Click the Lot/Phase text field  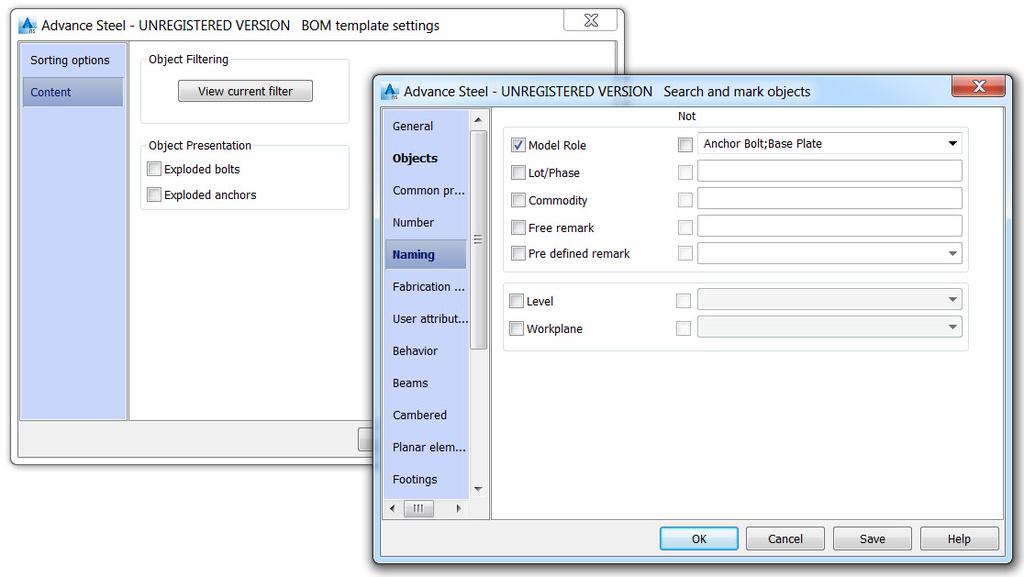pos(829,171)
